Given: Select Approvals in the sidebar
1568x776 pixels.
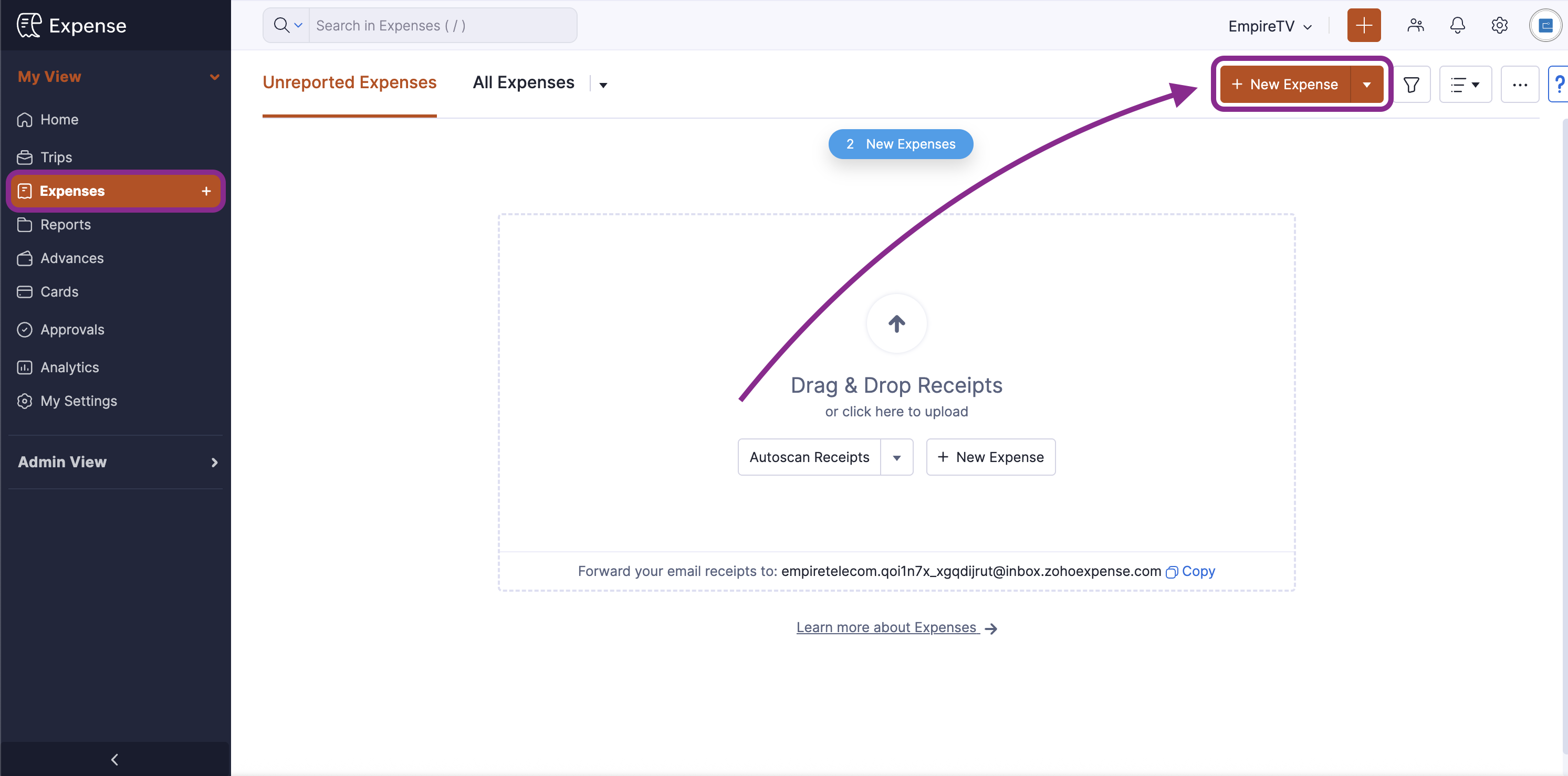Looking at the screenshot, I should pyautogui.click(x=72, y=329).
